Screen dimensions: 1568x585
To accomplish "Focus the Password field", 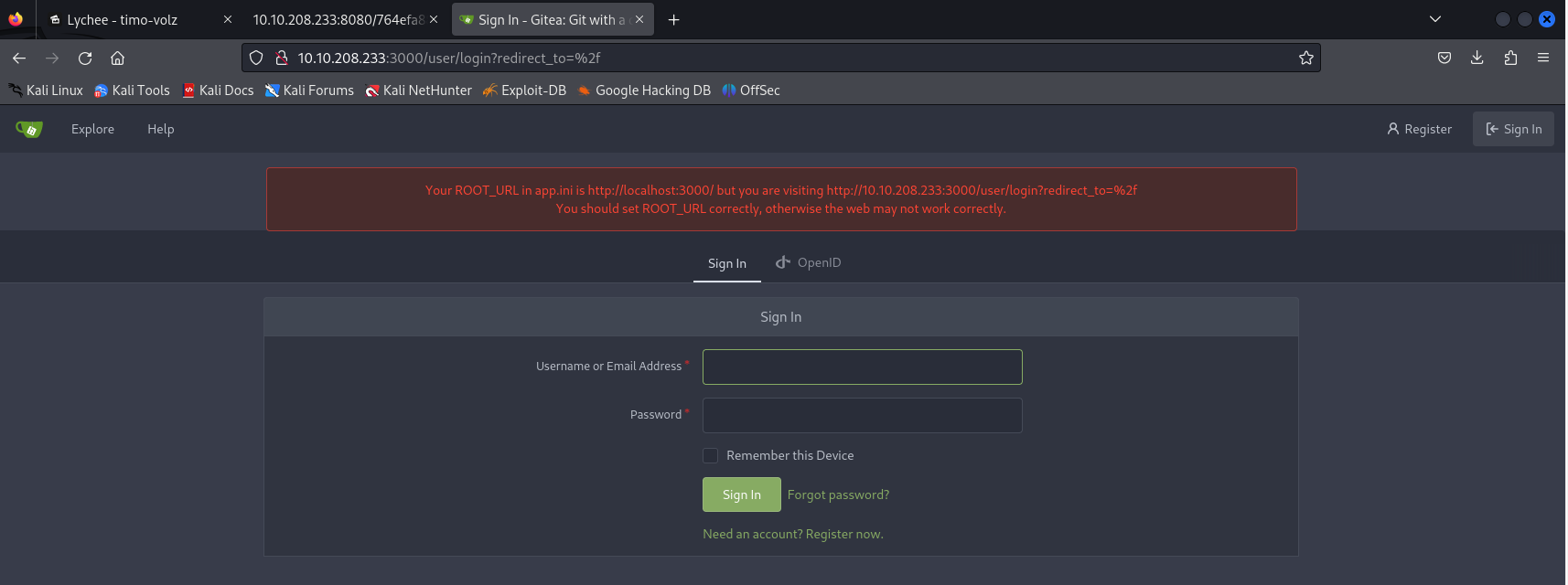I will (x=862, y=415).
